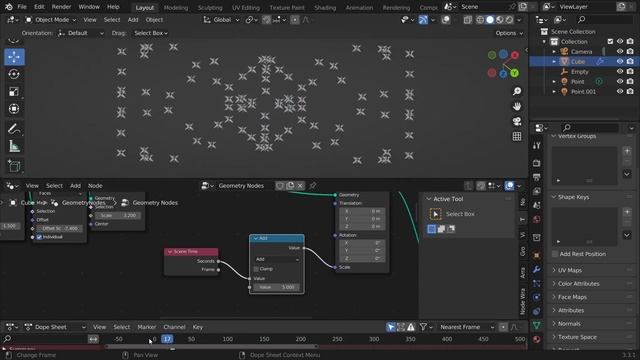The image size is (640, 360).
Task: Select the Add Cube tool
Action: [14, 166]
